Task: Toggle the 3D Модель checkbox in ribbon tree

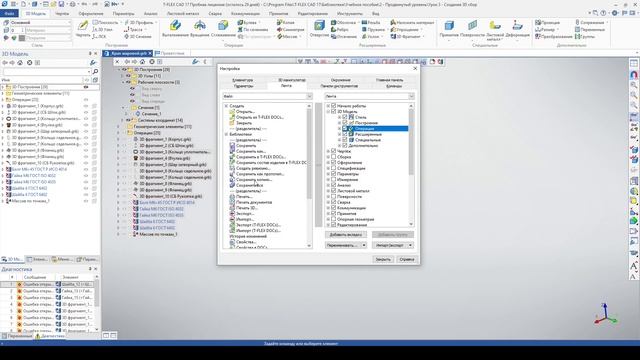Action: pyautogui.click(x=333, y=111)
